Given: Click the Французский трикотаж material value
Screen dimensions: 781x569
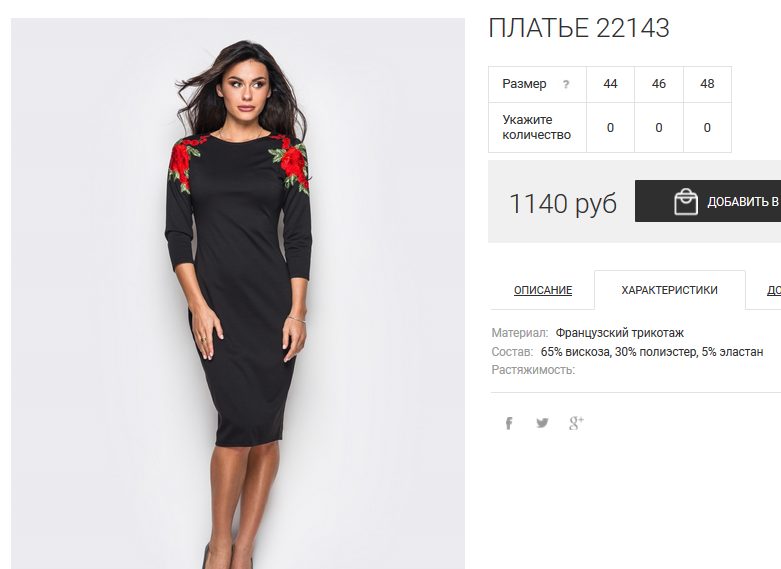Looking at the screenshot, I should tap(620, 333).
